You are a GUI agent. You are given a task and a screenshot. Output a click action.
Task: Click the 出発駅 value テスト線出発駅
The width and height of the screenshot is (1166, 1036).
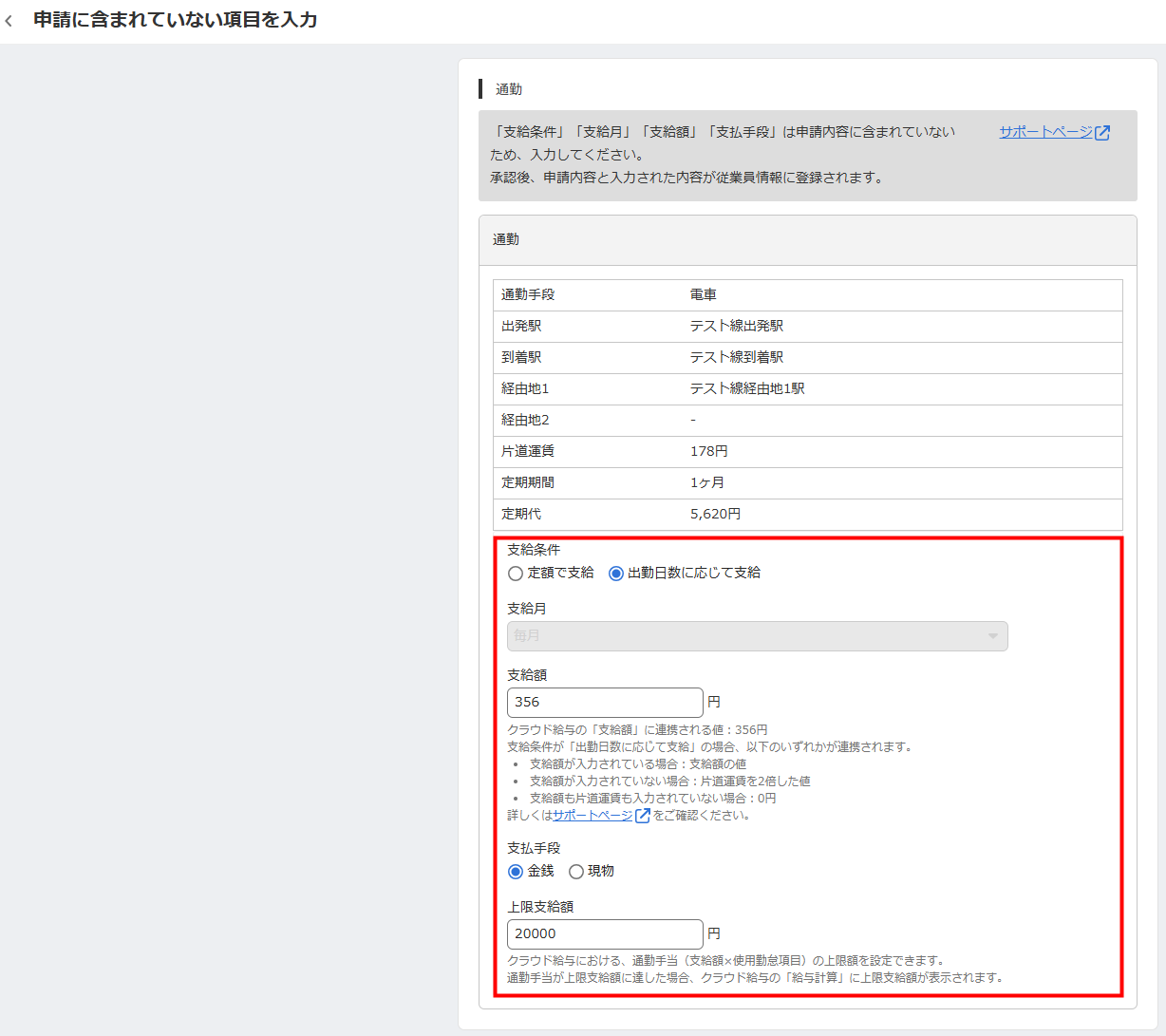(737, 326)
